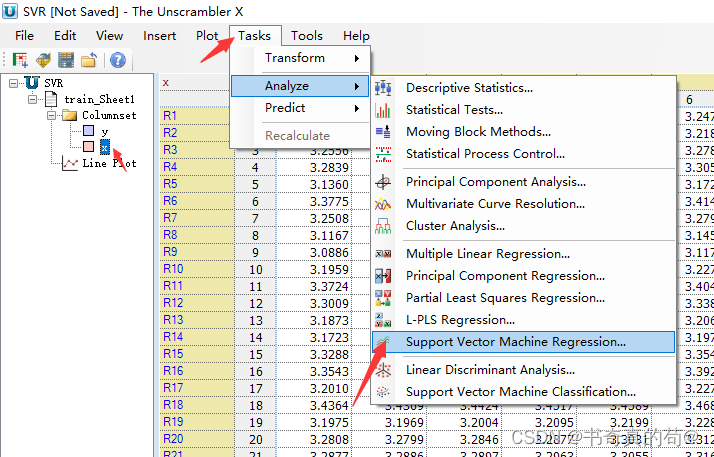The image size is (714, 457).
Task: Click the Linear Discriminant Analysis icon
Action: [x=383, y=370]
